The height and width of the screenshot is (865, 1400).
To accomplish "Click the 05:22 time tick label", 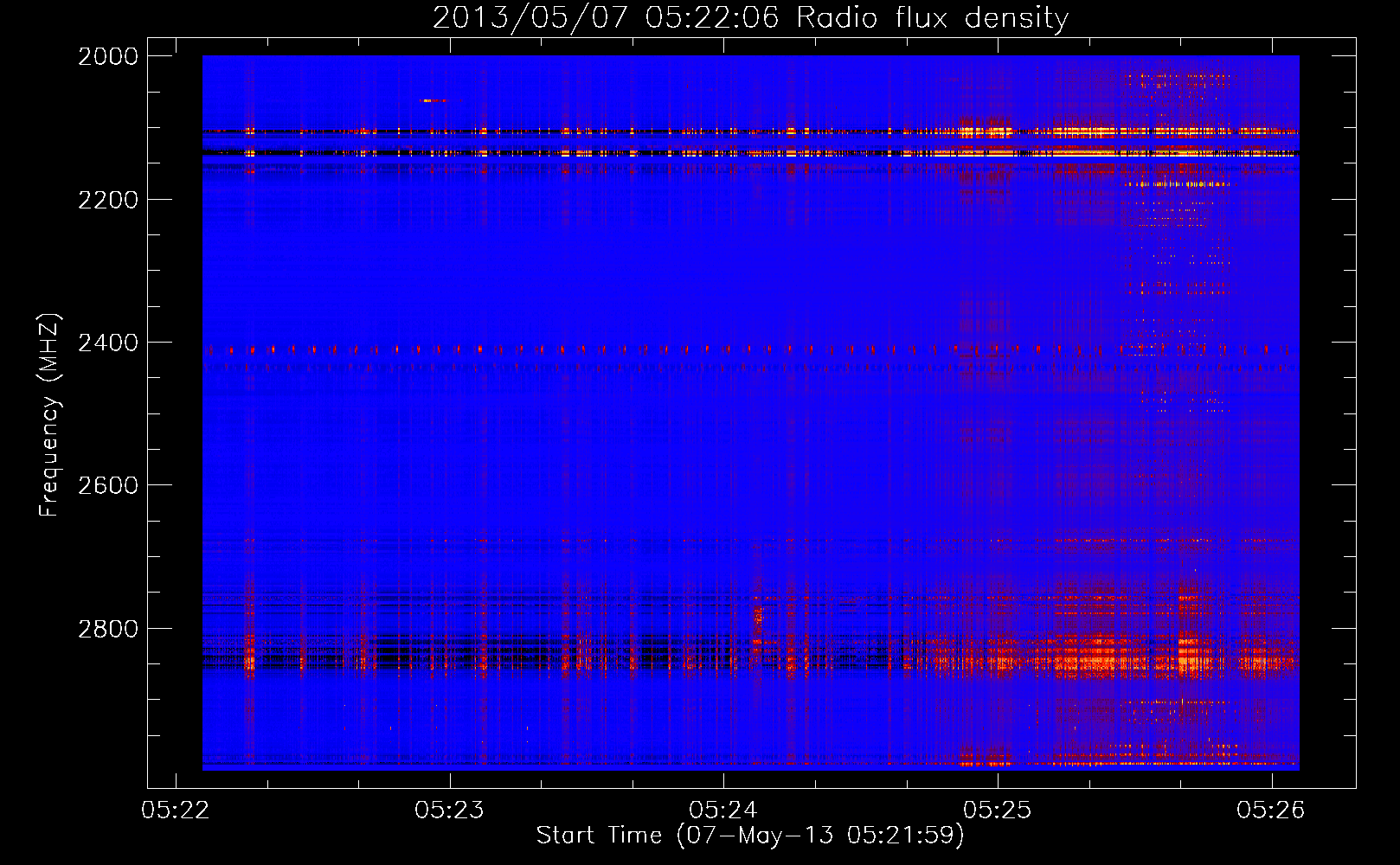I will 176,810.
